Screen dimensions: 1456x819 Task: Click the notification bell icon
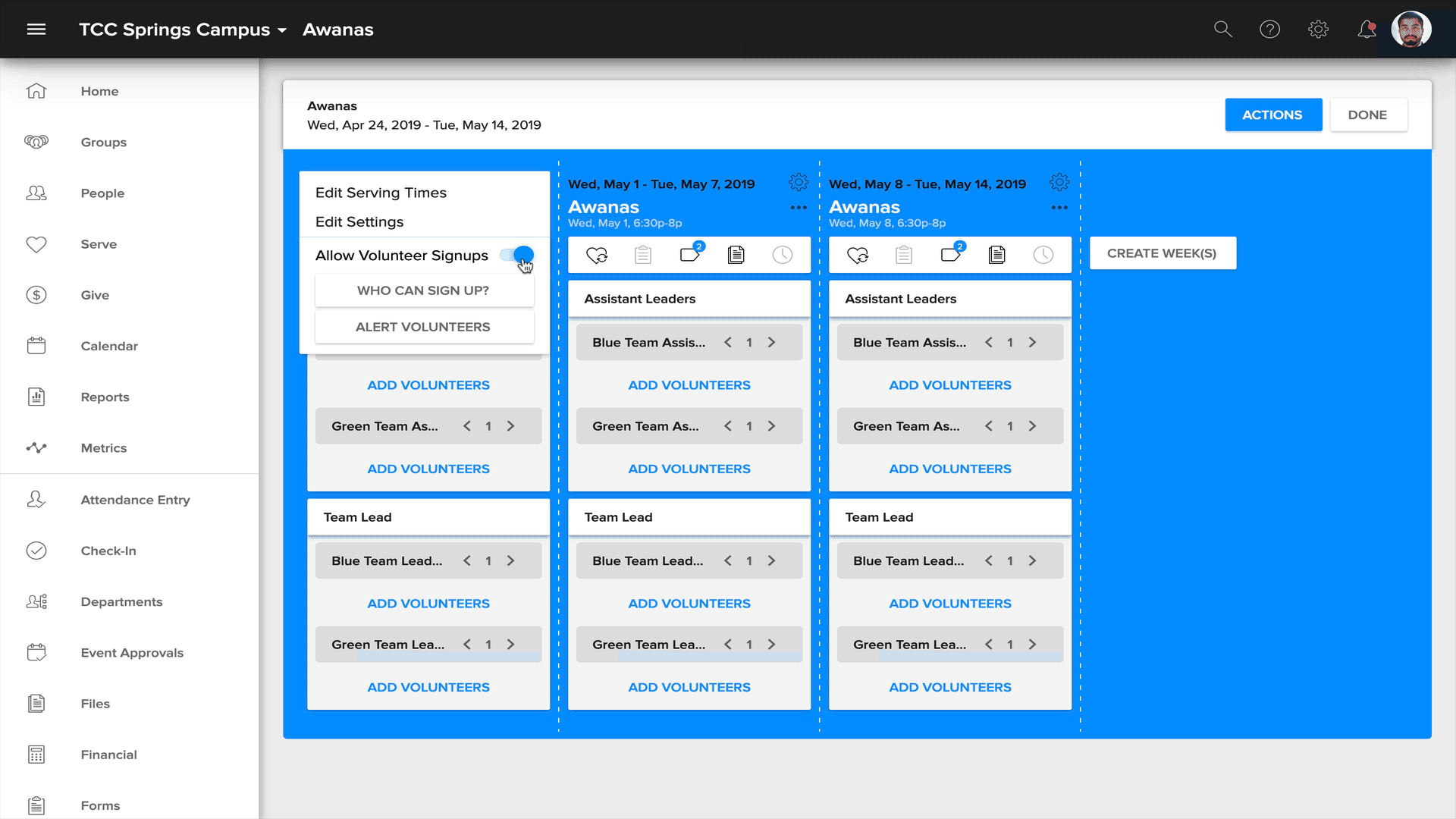[x=1368, y=29]
